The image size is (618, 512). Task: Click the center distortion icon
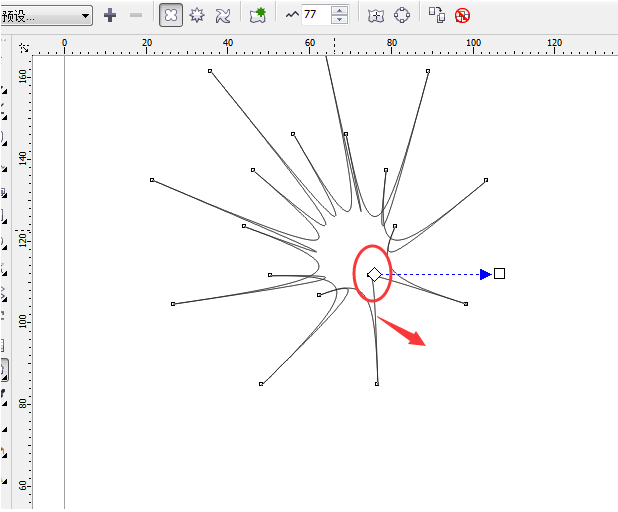(x=376, y=16)
